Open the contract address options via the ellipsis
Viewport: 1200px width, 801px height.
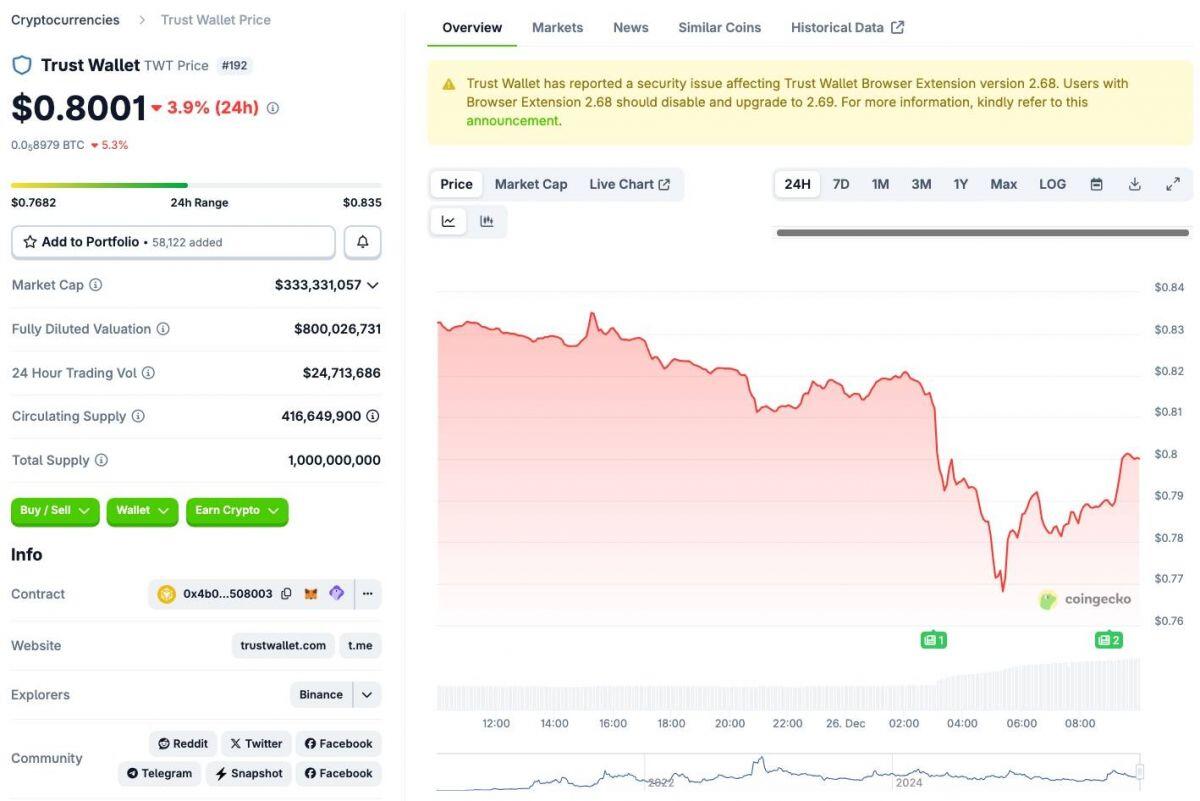point(367,593)
